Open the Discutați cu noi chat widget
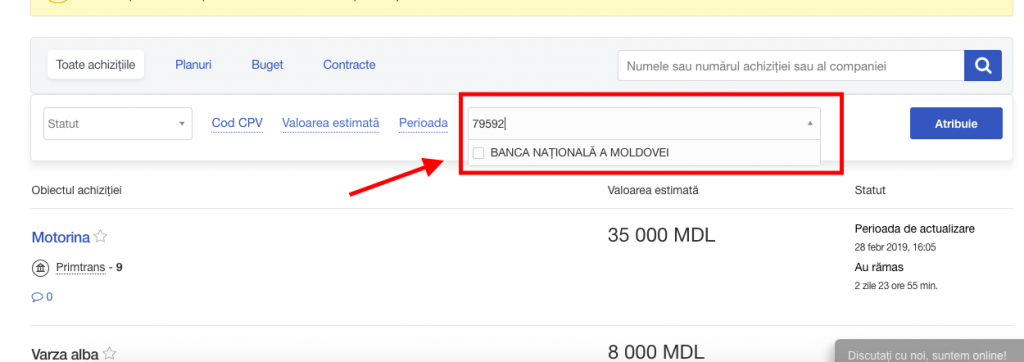 928,351
